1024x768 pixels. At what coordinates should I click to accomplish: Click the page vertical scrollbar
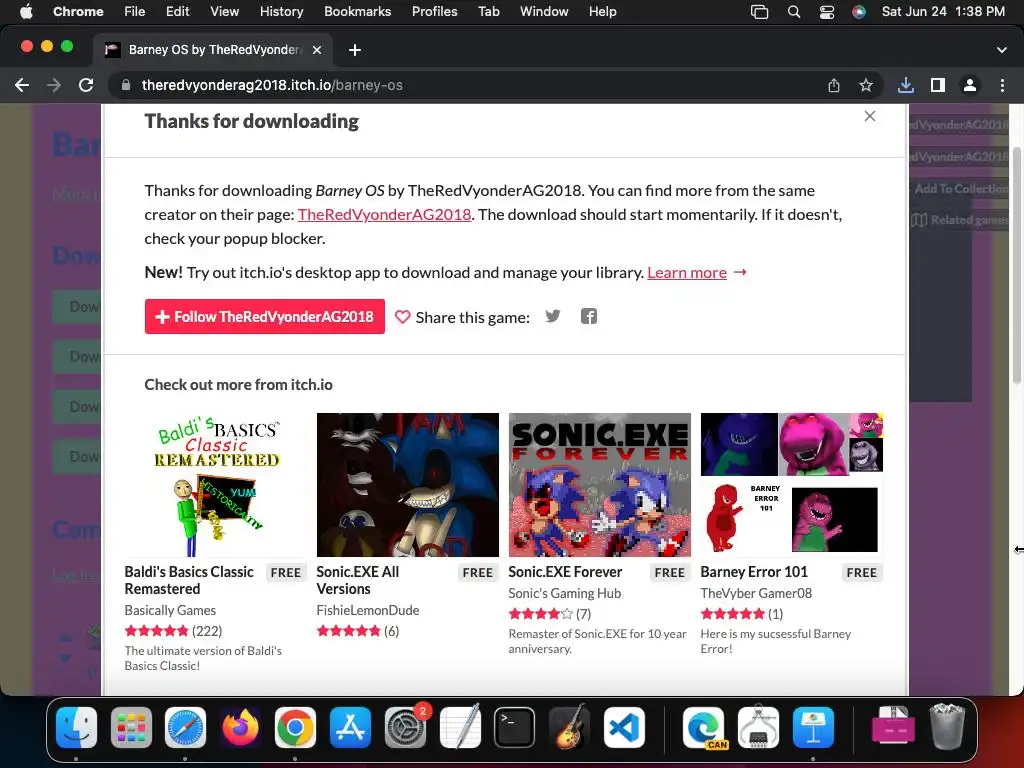click(1016, 264)
